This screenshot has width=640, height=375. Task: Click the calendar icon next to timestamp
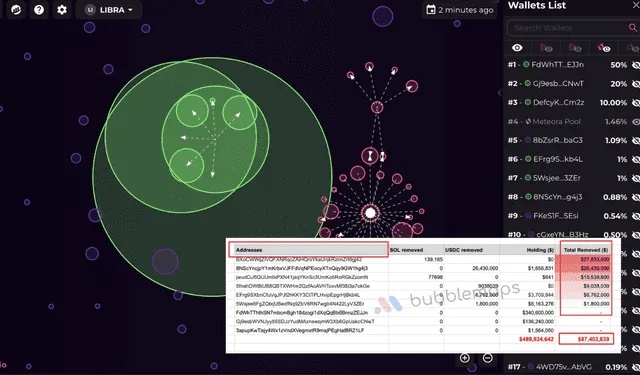coord(430,10)
